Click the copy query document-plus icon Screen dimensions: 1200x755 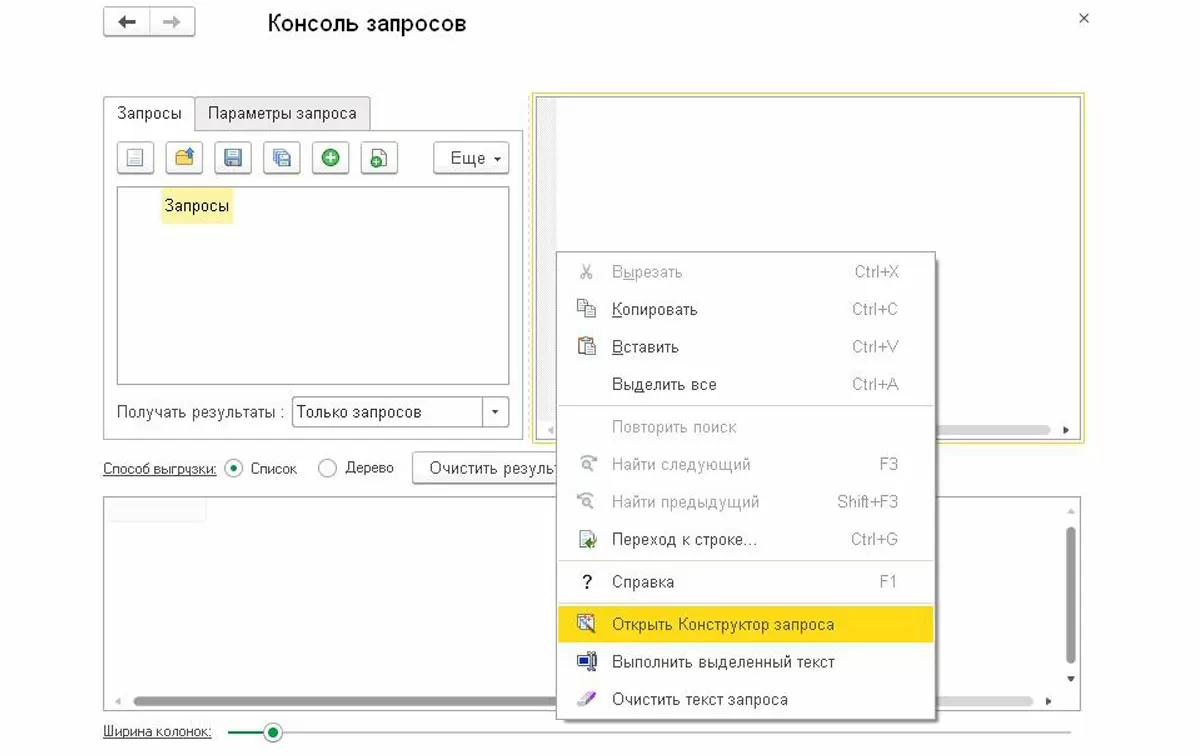point(379,158)
